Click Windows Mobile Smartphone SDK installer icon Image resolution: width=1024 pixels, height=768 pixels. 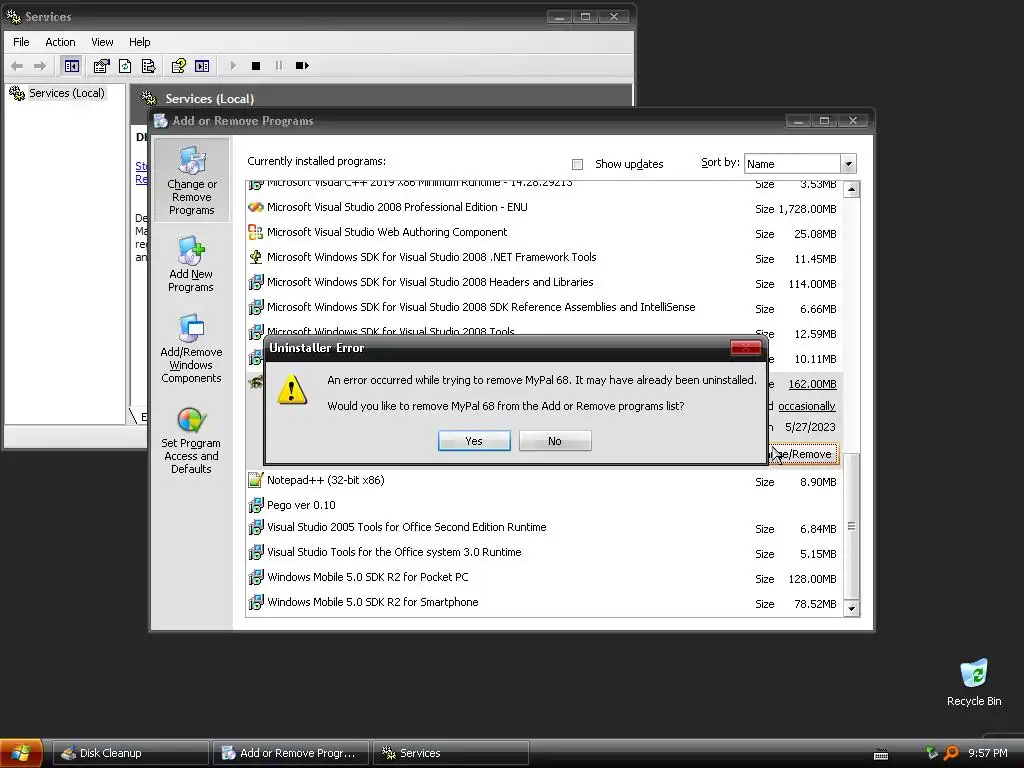coord(255,601)
